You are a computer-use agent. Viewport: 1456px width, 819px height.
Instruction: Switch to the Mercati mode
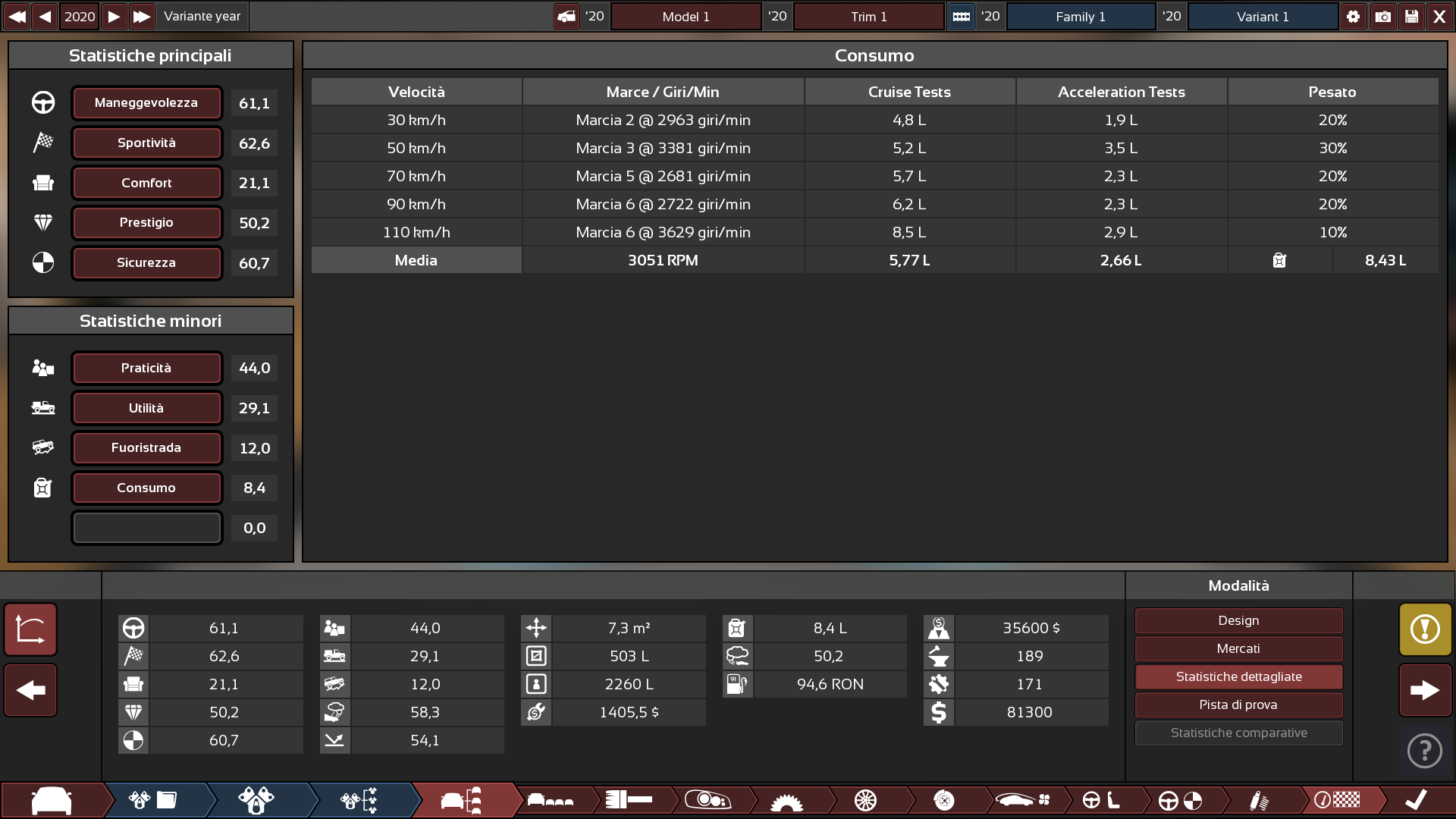coord(1238,648)
